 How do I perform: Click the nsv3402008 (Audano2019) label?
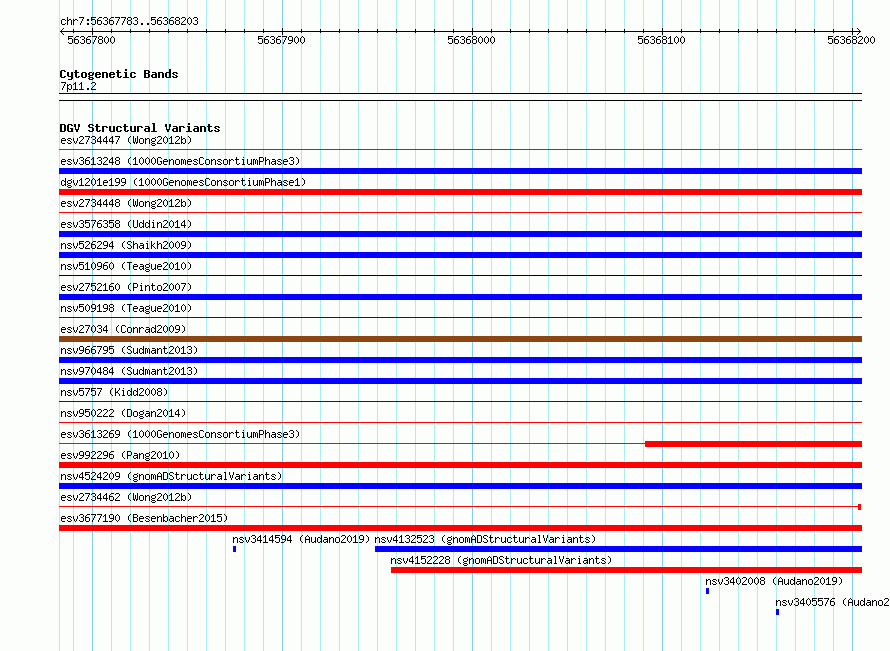pos(774,581)
